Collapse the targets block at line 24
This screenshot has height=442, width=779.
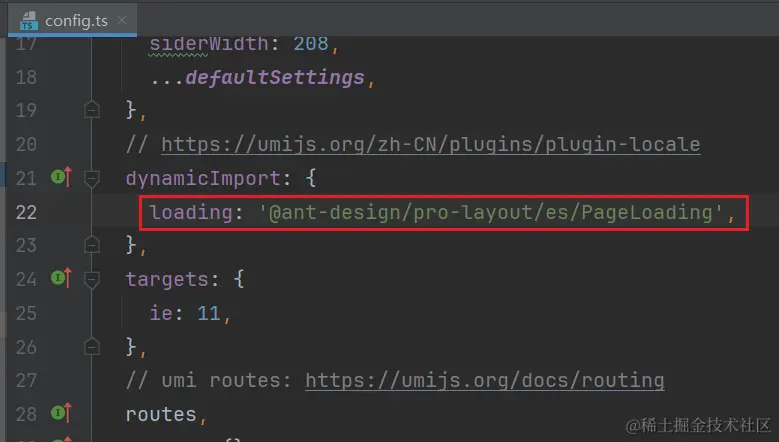coord(92,280)
